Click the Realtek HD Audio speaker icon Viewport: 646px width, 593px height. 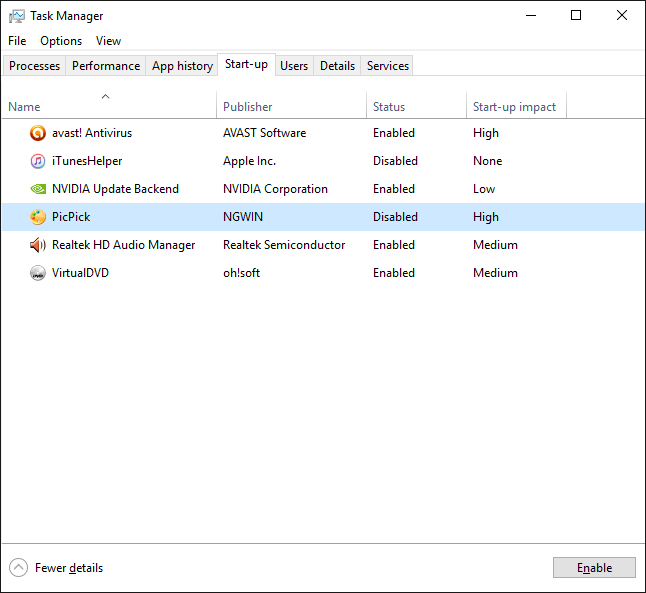tap(38, 245)
